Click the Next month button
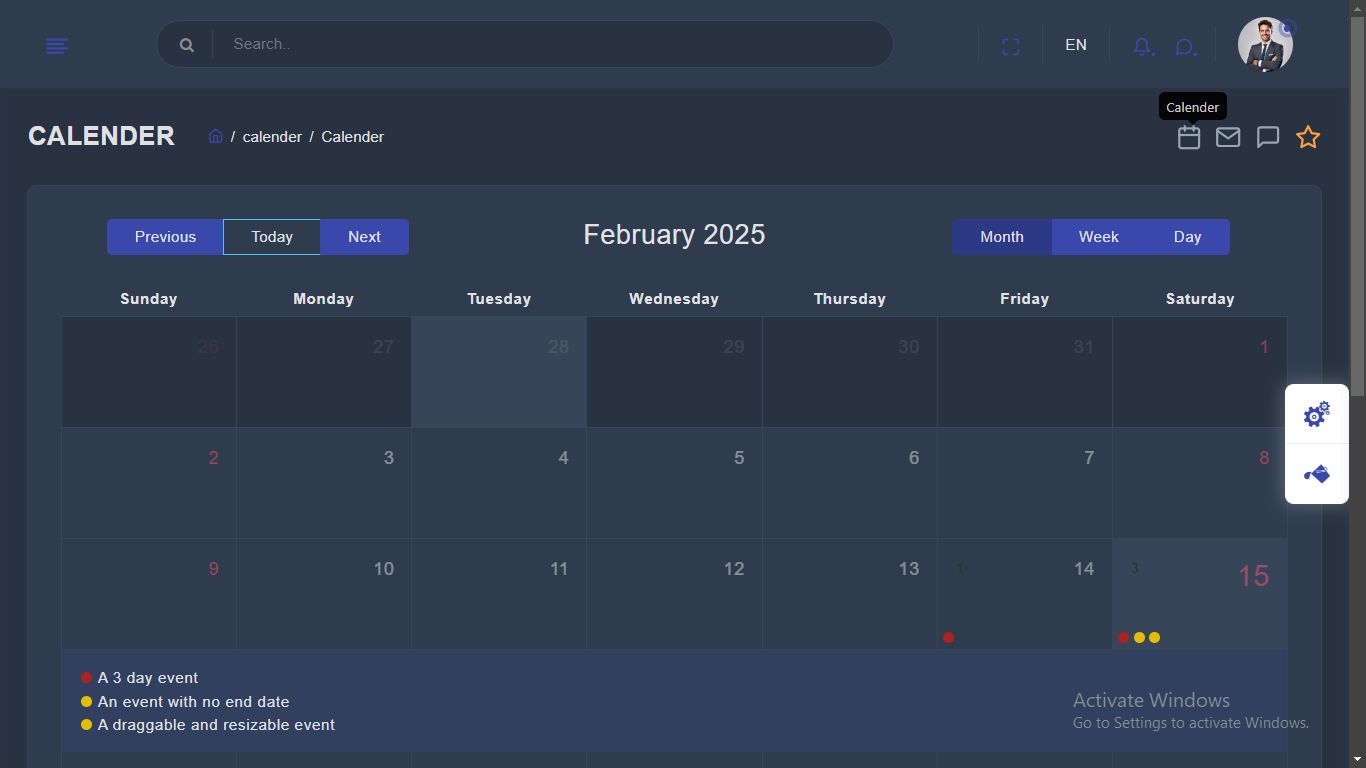The height and width of the screenshot is (768, 1366). click(364, 237)
